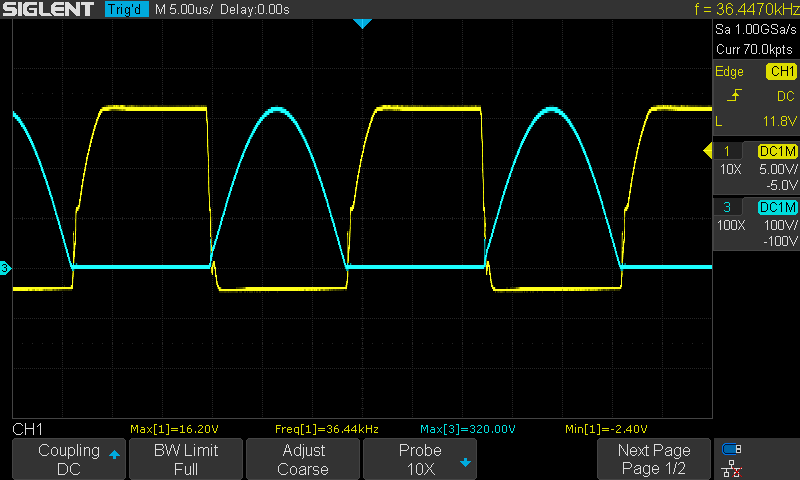Select channel 3 -100V offset value
The height and width of the screenshot is (480, 800).
point(780,241)
